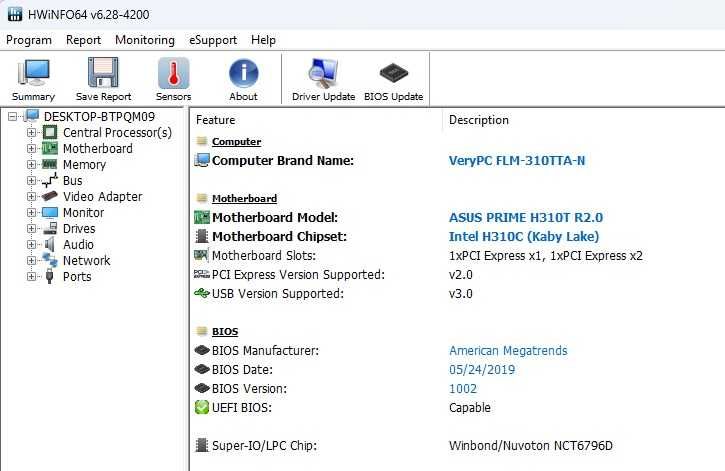Click the American Megatrends value
This screenshot has height=471, width=725.
pyautogui.click(x=508, y=350)
